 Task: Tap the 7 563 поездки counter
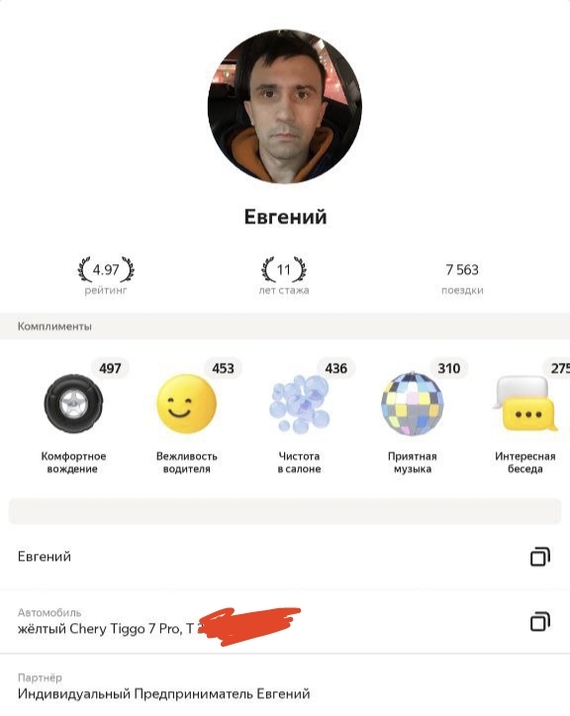point(462,277)
